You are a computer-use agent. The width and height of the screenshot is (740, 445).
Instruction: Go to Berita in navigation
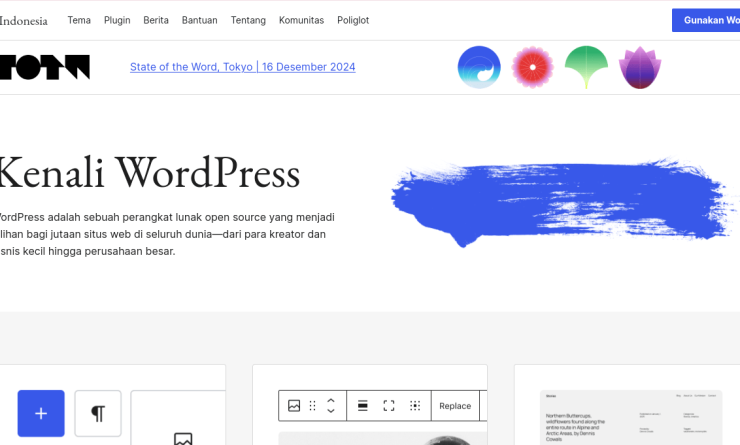pos(156,20)
